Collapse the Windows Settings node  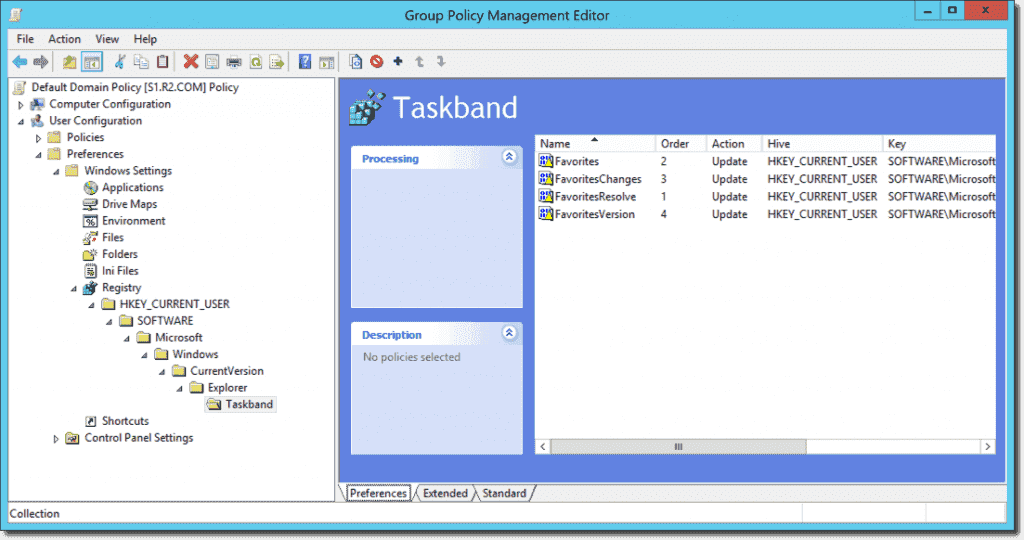click(56, 171)
